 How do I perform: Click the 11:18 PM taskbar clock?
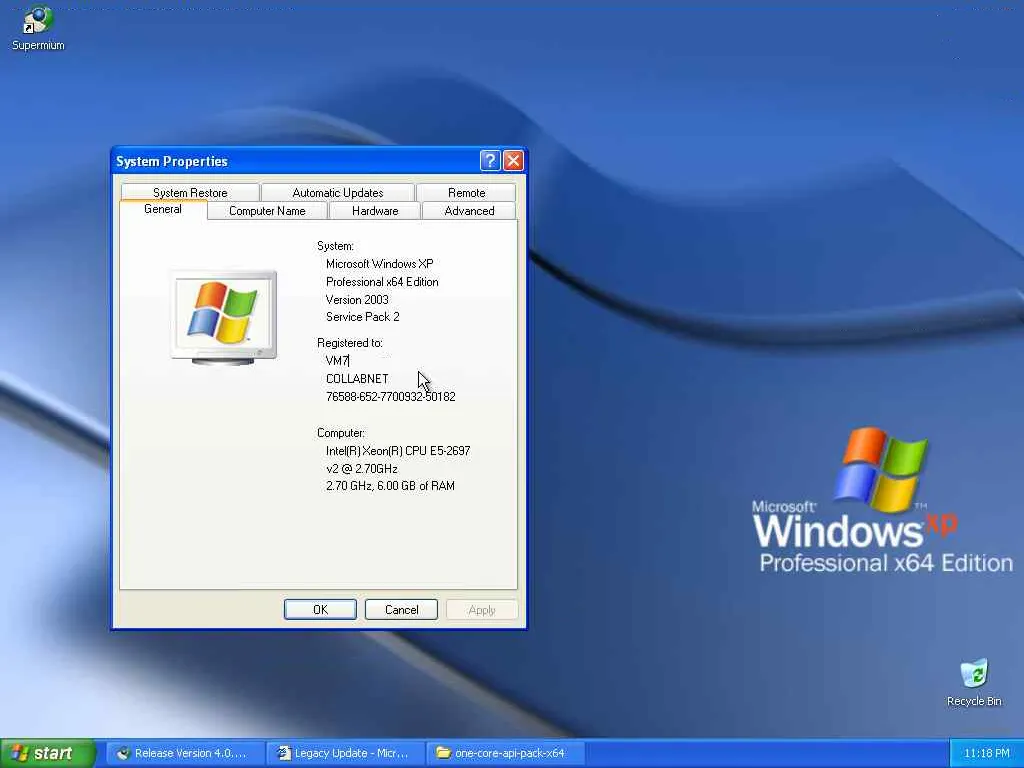click(x=986, y=753)
